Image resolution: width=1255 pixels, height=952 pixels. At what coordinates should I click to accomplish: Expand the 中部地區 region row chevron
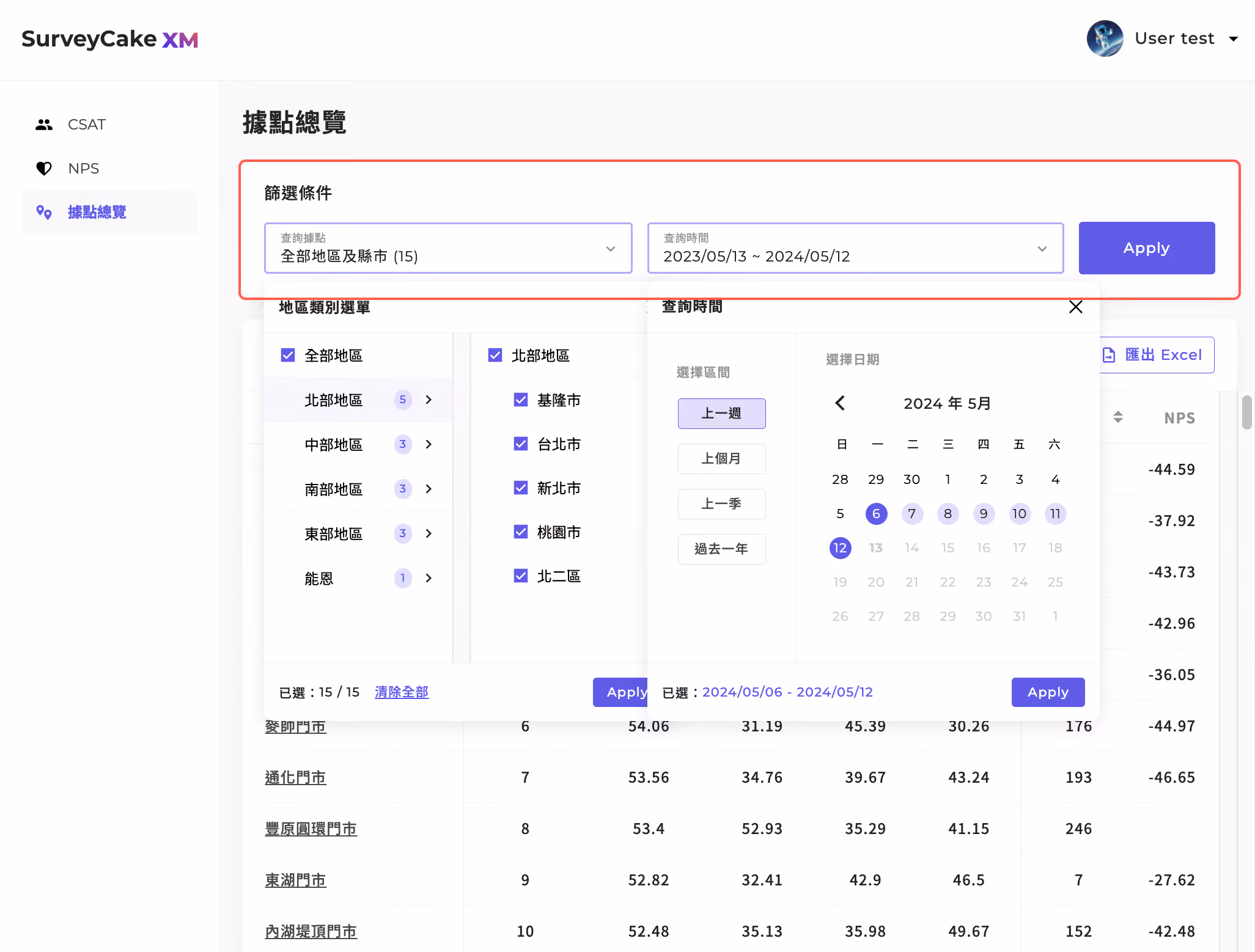pos(429,444)
